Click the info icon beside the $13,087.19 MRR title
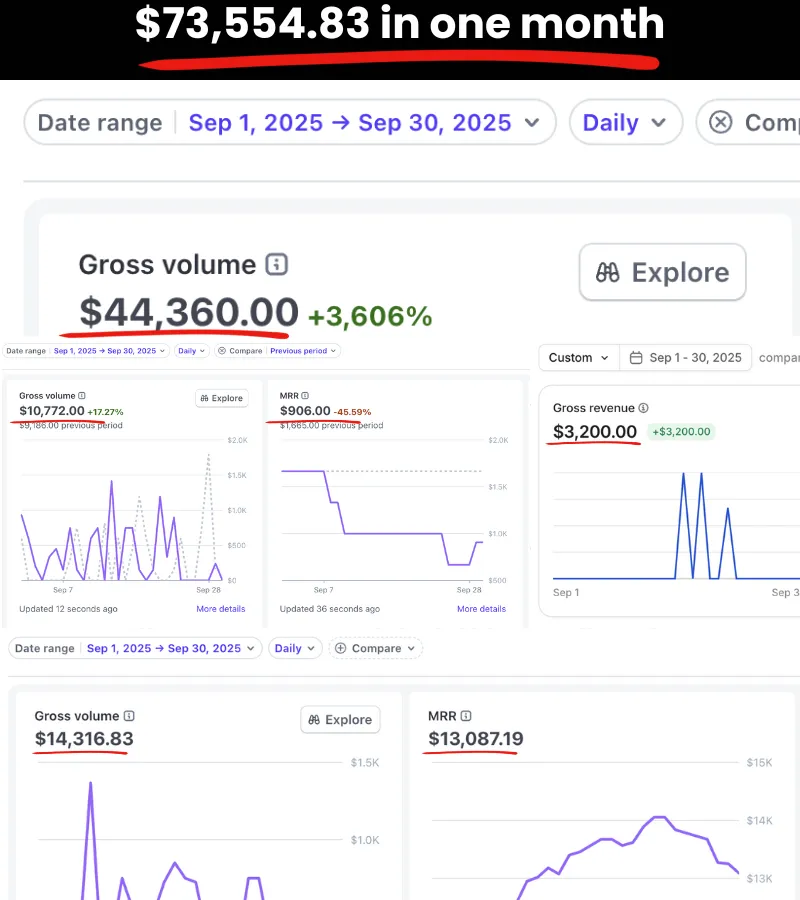Viewport: 800px width, 900px height. tap(466, 716)
